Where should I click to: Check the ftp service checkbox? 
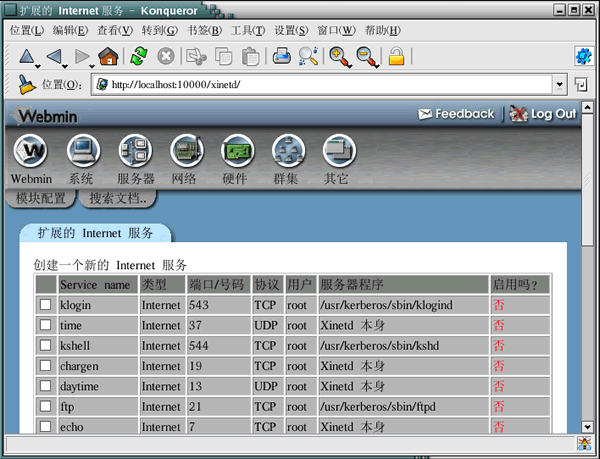click(46, 406)
